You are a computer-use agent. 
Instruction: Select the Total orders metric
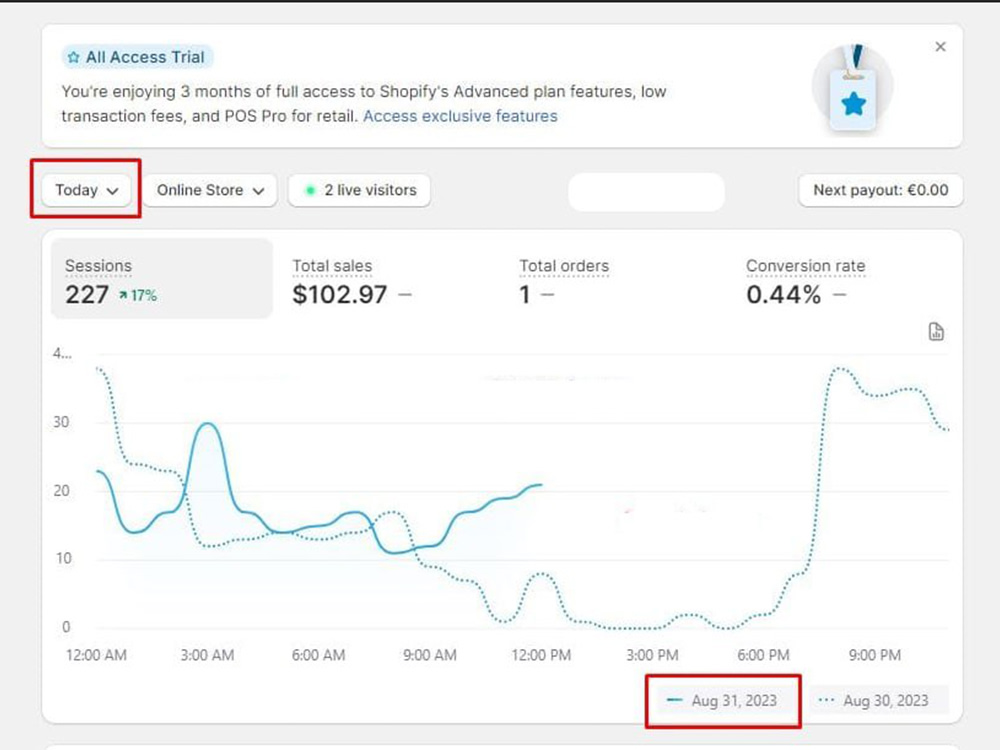point(564,282)
